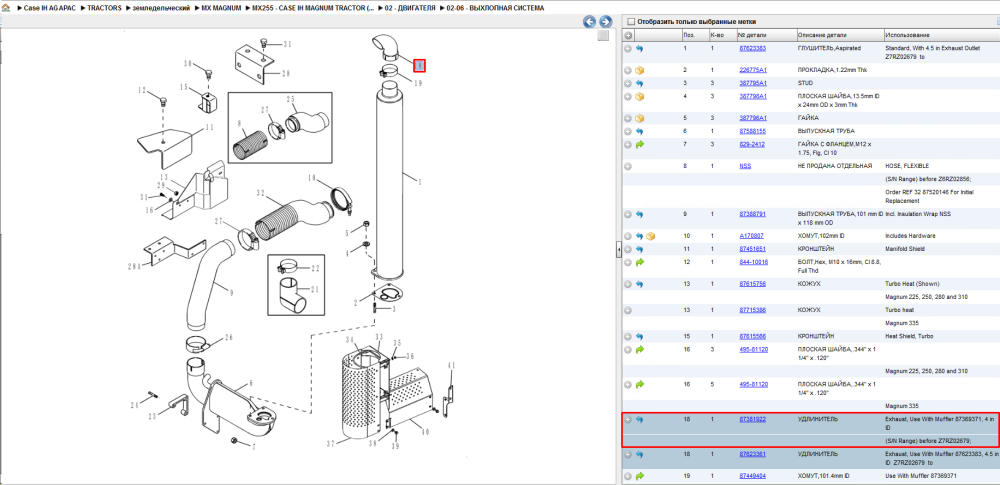The height and width of the screenshot is (485, 1000).
Task: Open part number link 829-2412
Action: coord(752,144)
